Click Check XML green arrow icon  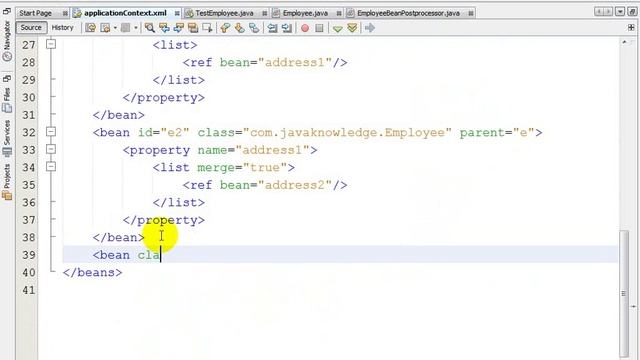coord(338,28)
